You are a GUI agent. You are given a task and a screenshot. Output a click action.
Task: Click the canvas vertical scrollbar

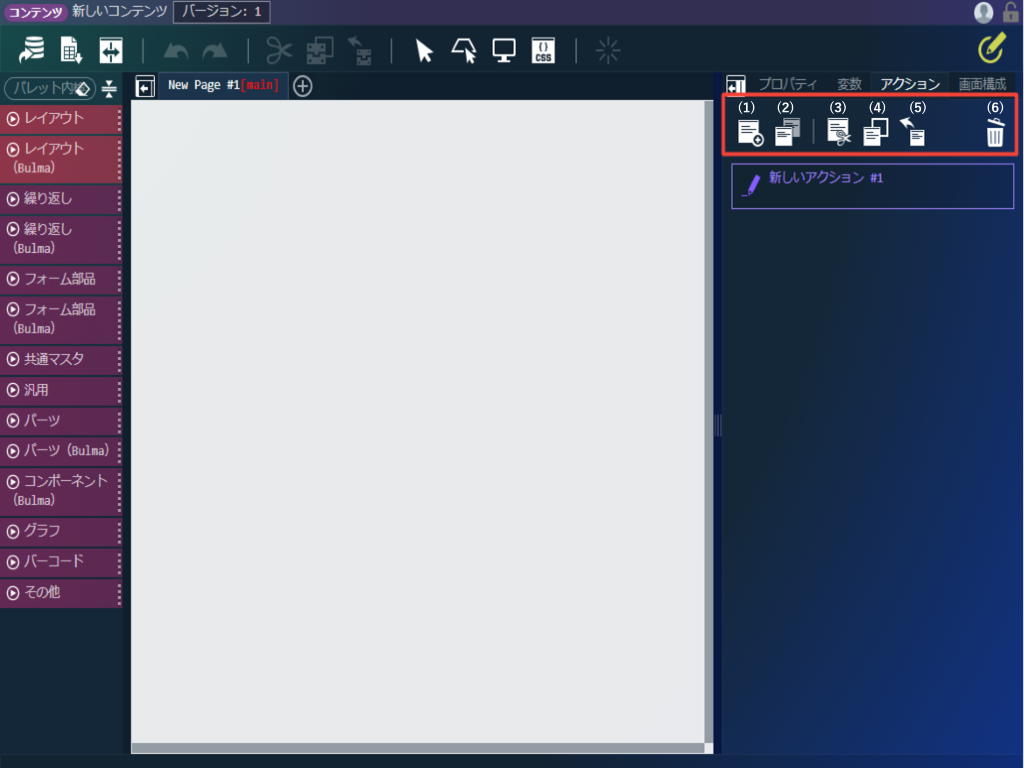(x=709, y=421)
